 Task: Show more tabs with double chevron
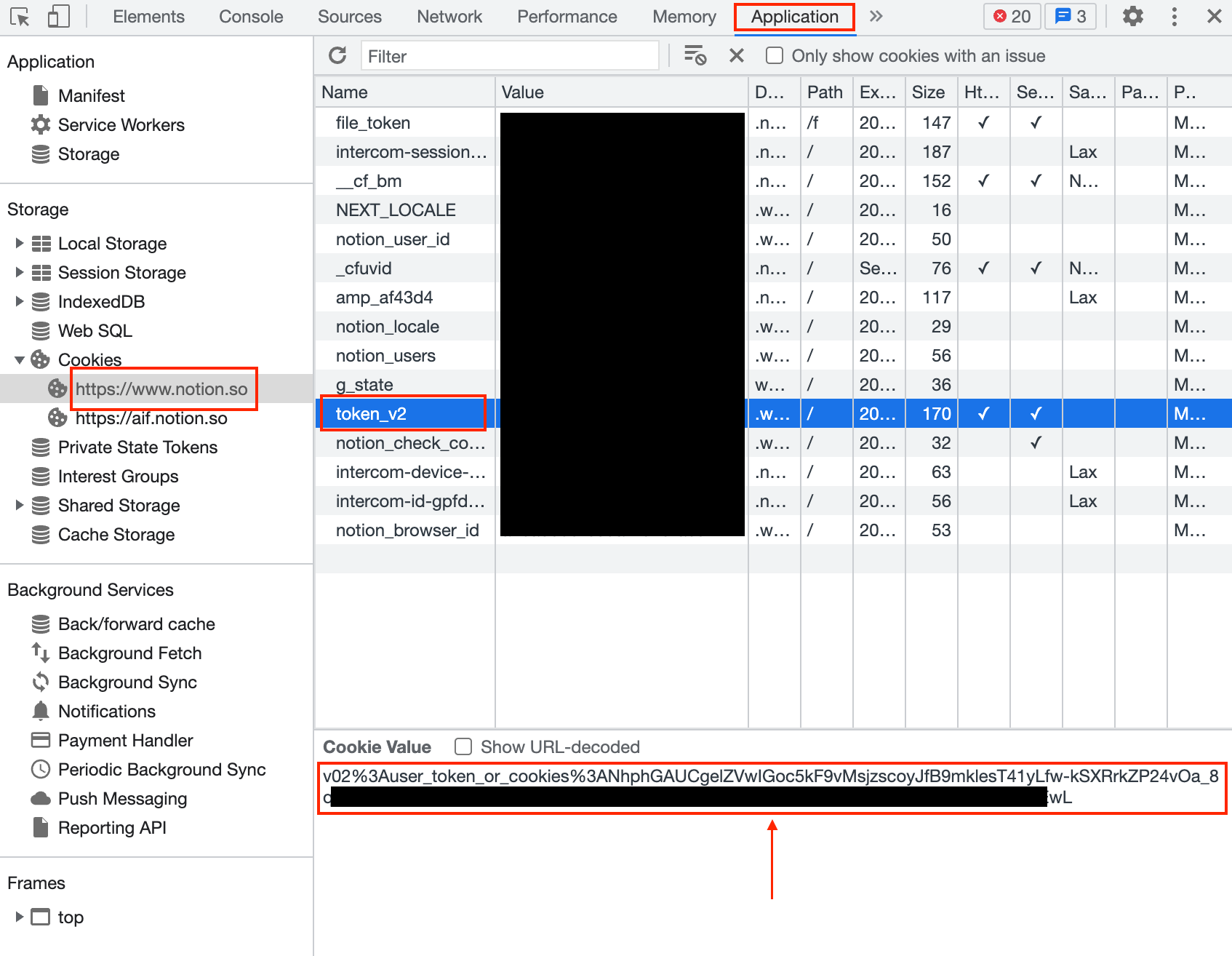tap(876, 17)
